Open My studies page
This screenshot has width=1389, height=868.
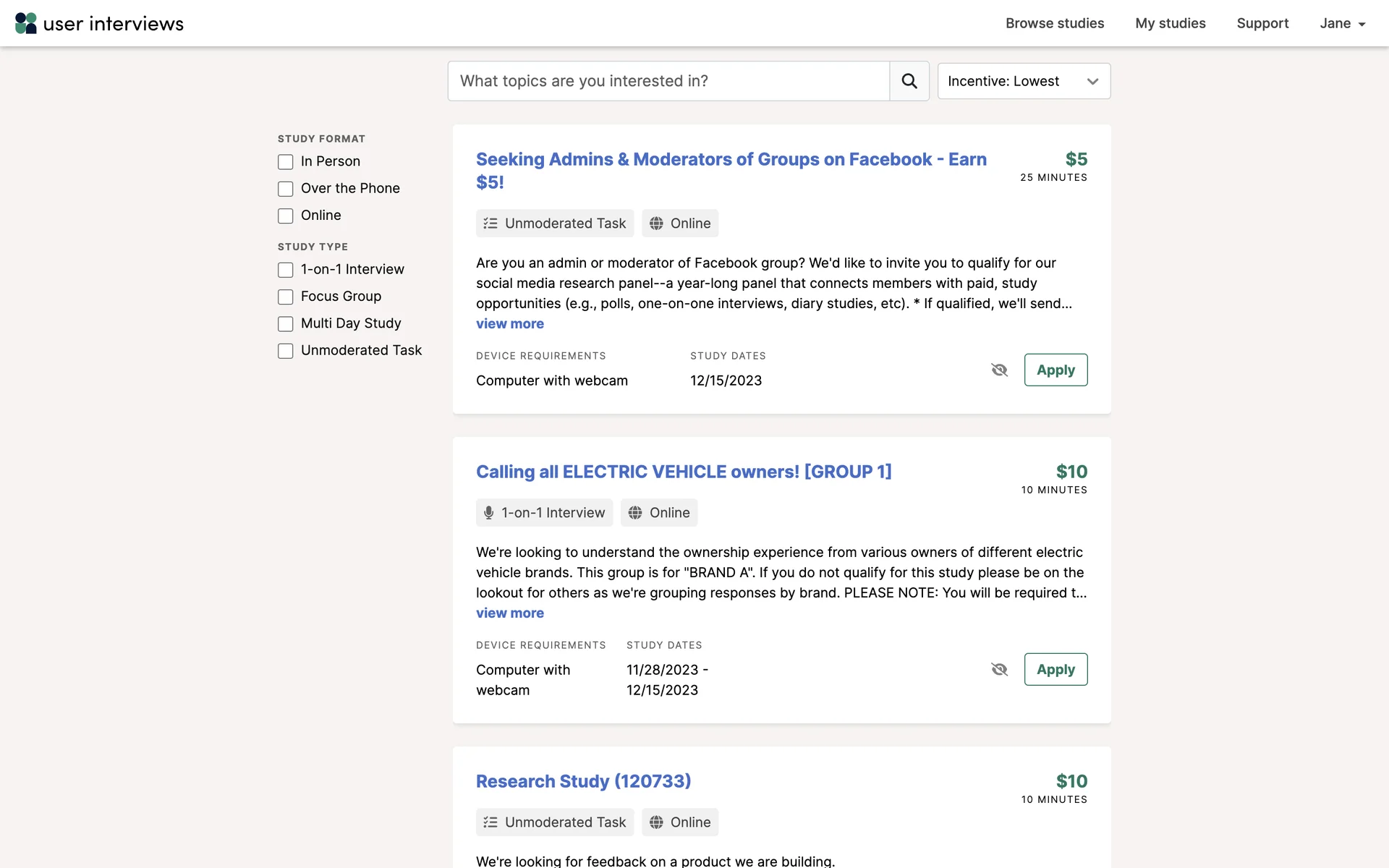1170,23
